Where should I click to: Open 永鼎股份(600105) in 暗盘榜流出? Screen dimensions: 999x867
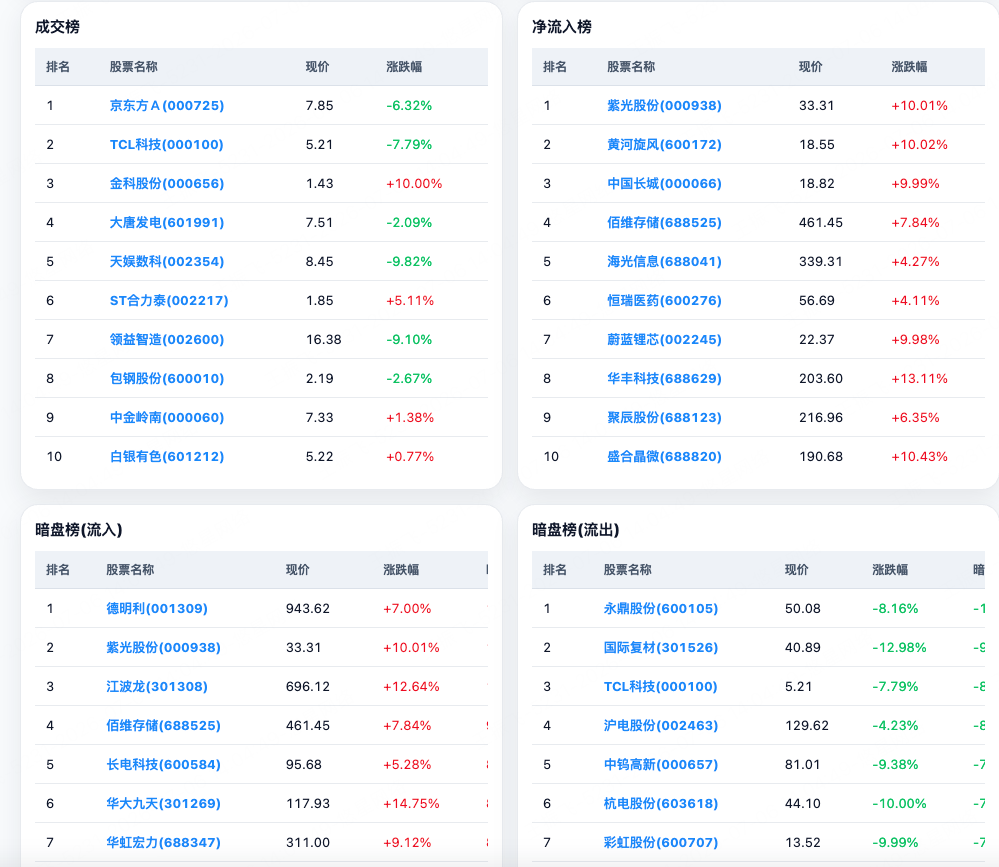click(x=661, y=608)
